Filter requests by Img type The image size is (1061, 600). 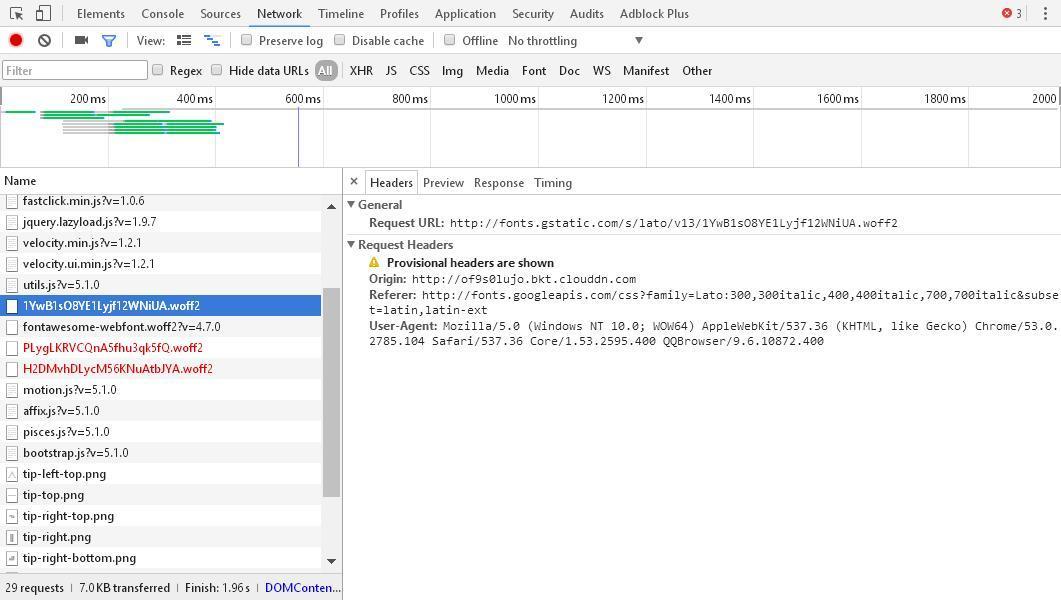tap(452, 70)
